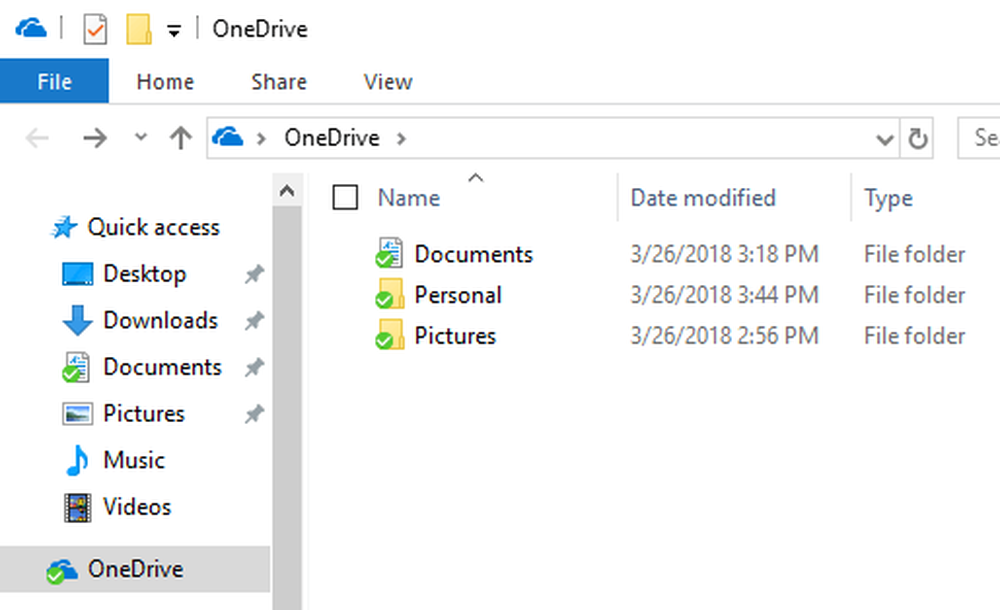Viewport: 1000px width, 610px height.
Task: Open Music in the navigation pane
Action: click(134, 460)
